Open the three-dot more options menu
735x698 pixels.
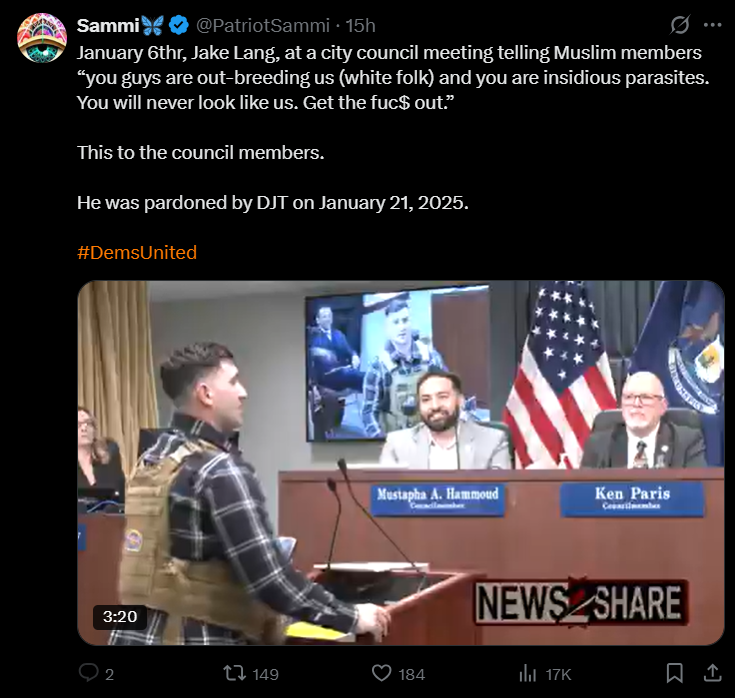(x=712, y=25)
